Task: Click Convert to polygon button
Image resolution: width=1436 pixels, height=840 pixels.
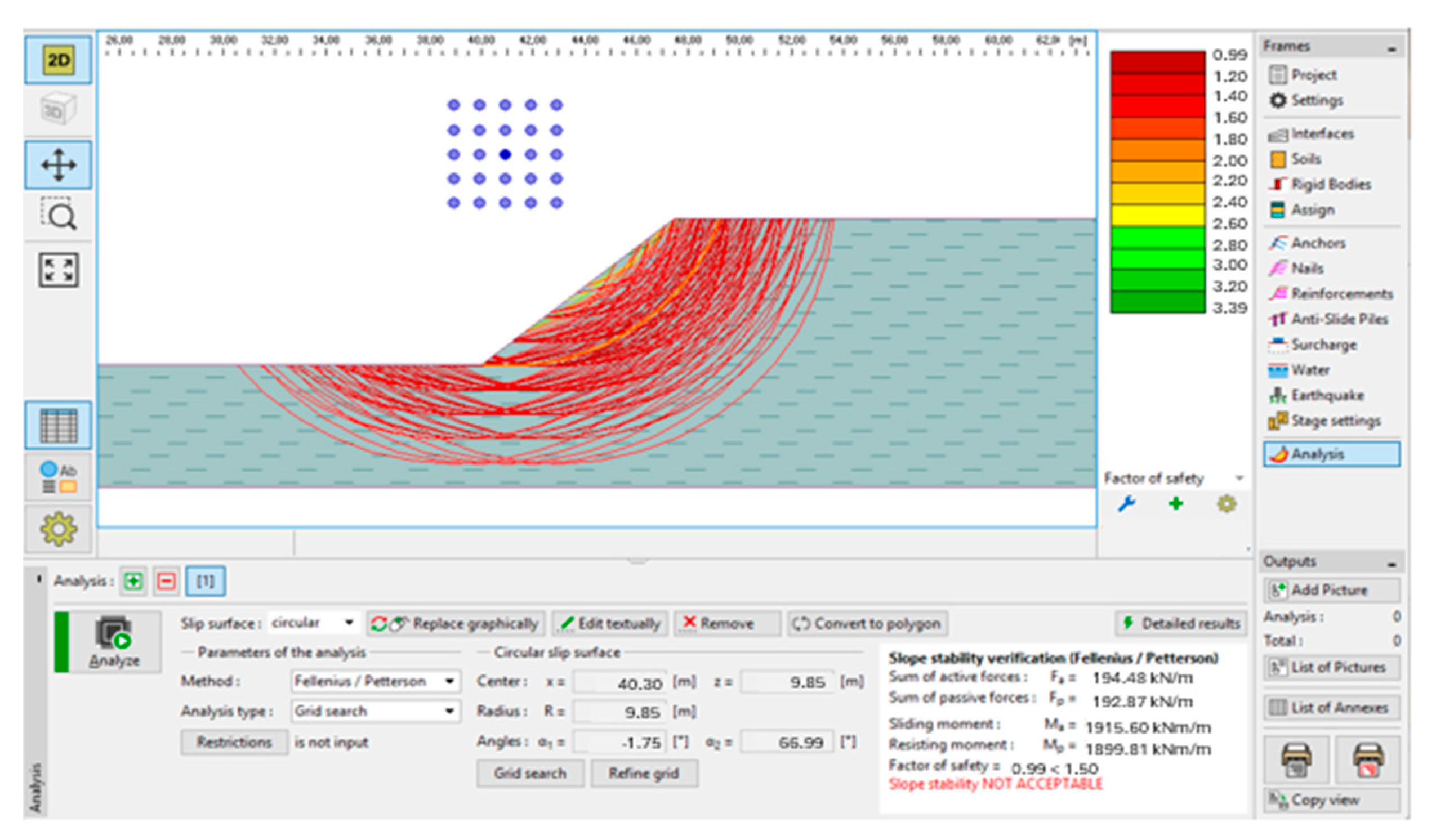Action: tap(868, 623)
